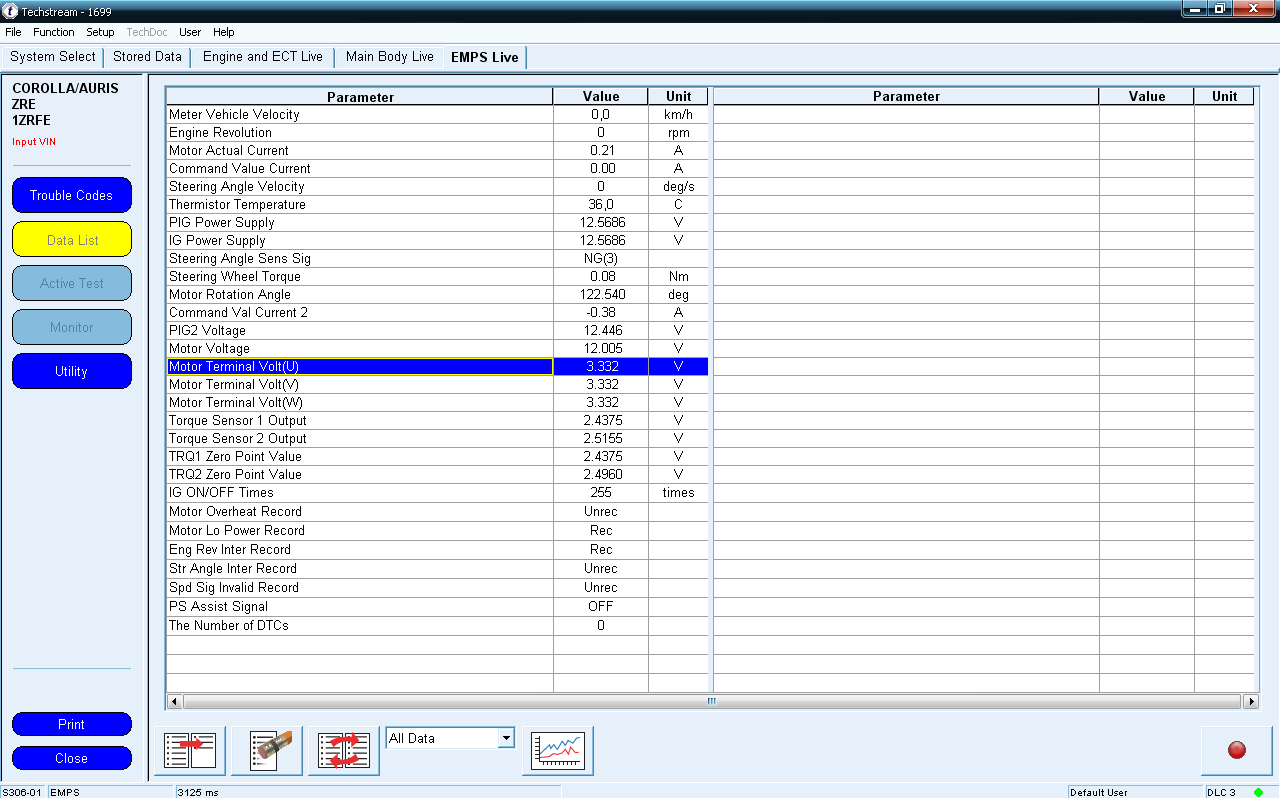Screen dimensions: 1280x798
Task: Open the File menu
Action: click(13, 32)
